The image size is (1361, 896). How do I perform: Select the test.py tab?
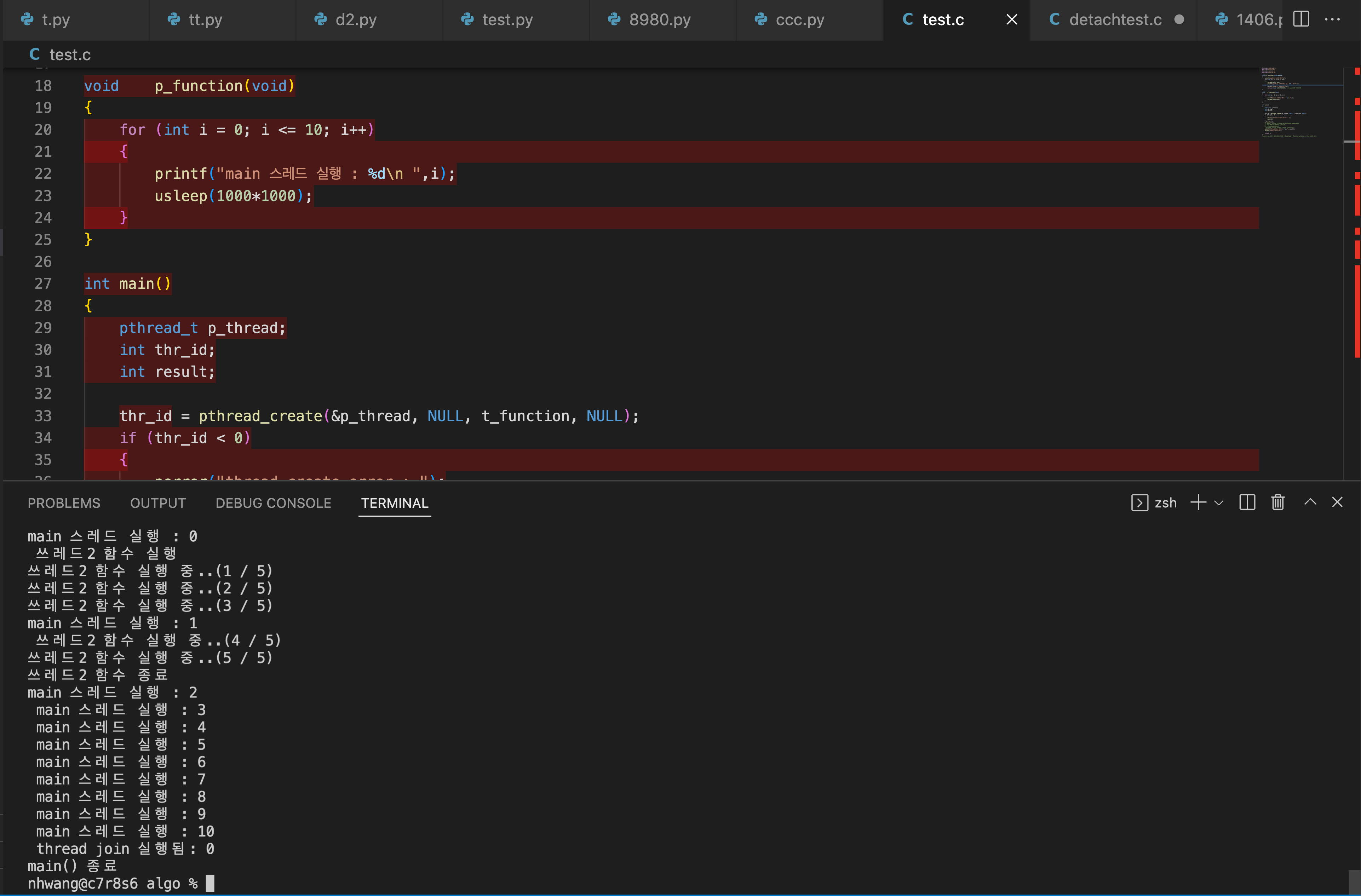tap(516, 19)
